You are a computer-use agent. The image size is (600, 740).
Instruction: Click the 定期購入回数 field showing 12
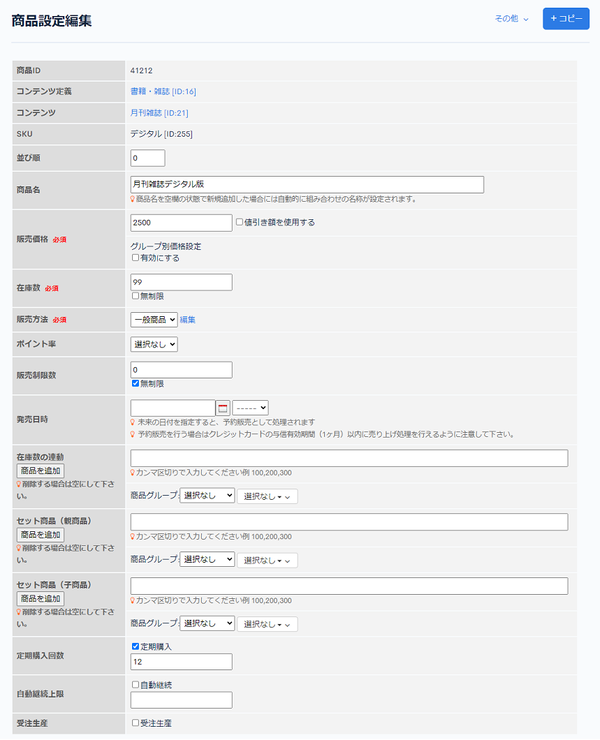click(181, 662)
